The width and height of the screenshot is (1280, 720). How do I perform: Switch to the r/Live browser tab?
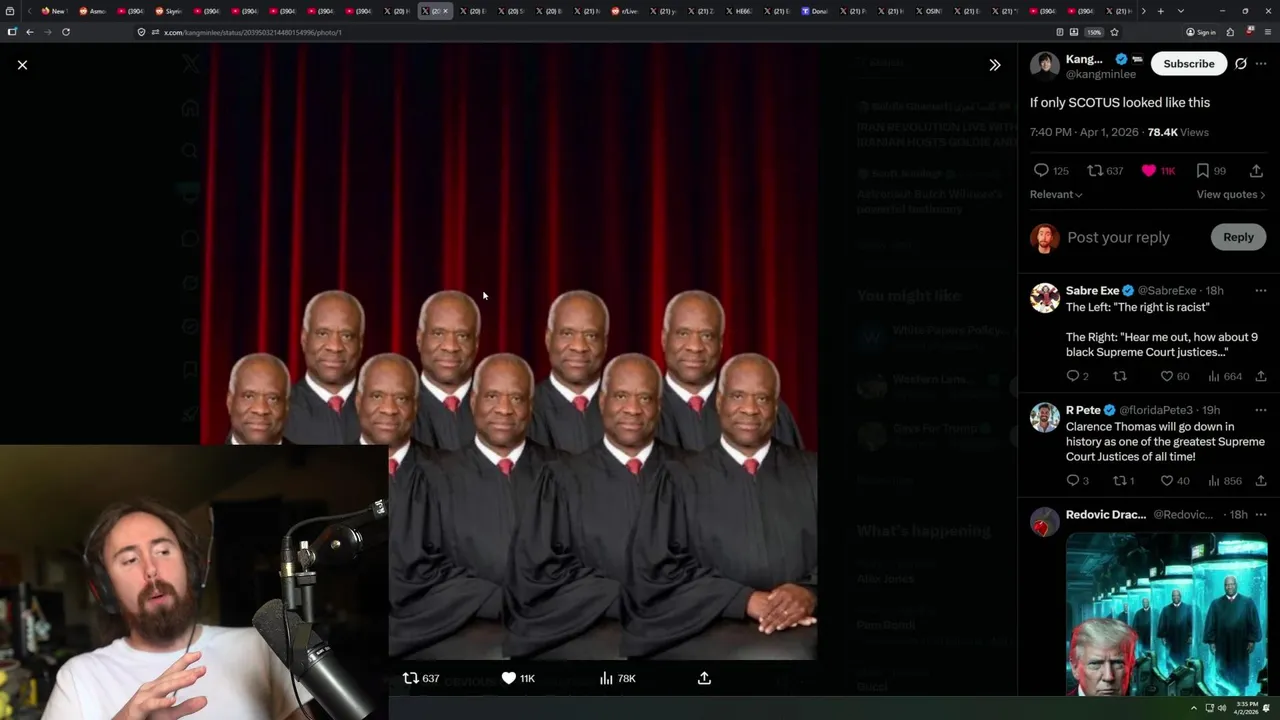click(624, 11)
